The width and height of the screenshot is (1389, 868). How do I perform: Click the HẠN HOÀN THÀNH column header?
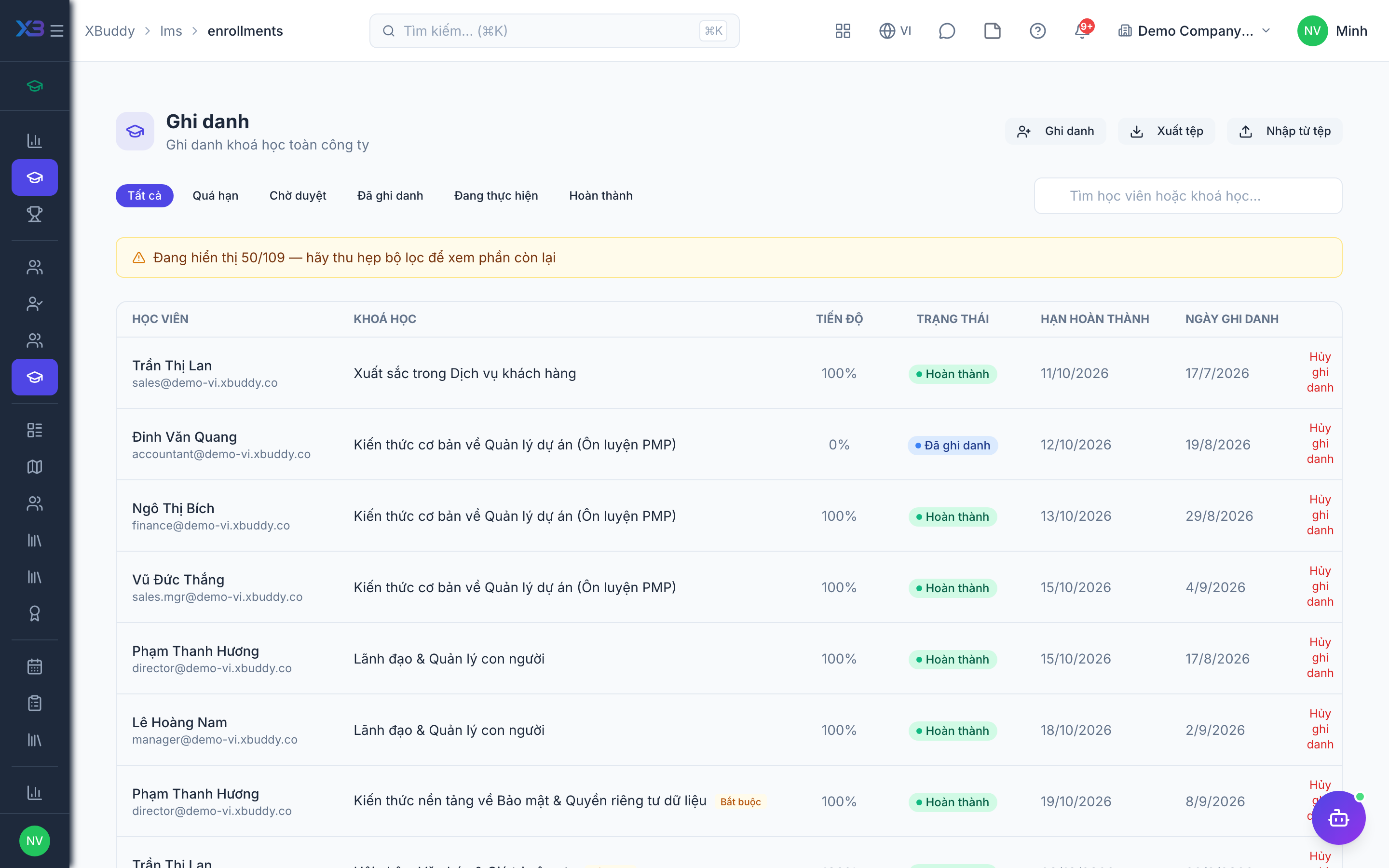point(1094,319)
